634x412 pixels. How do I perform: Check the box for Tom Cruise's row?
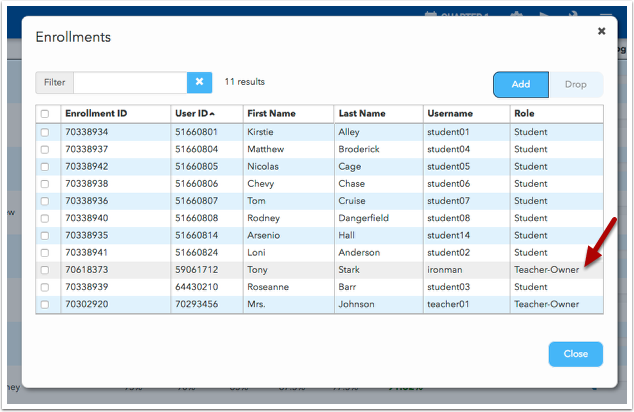point(44,201)
